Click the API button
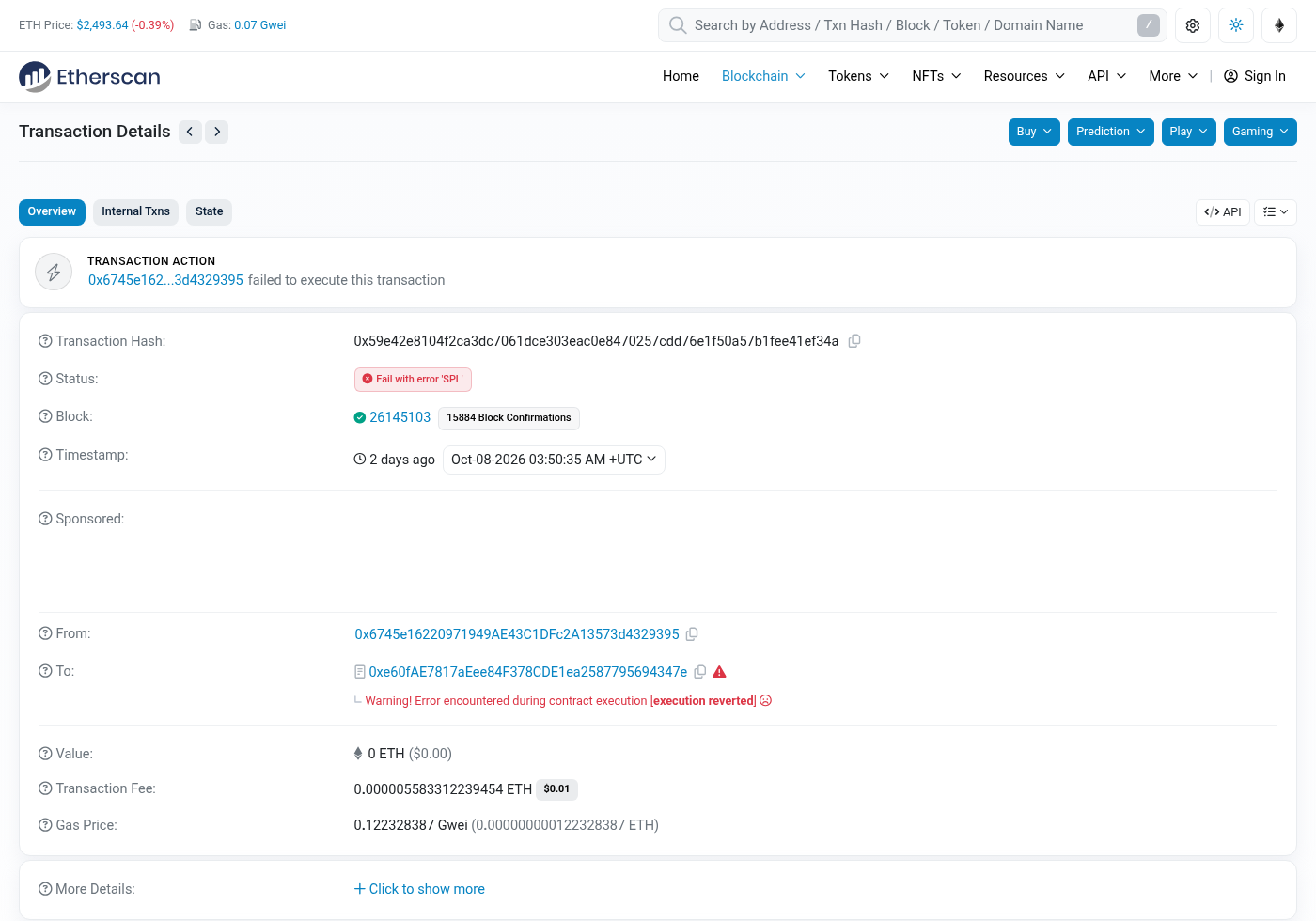 coord(1223,212)
